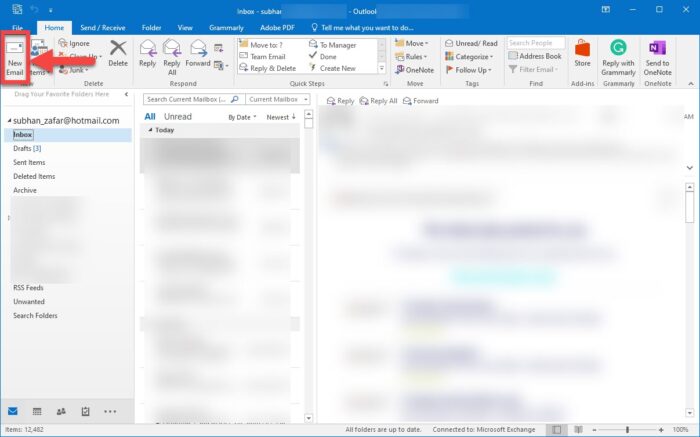Send the message to OneNote via the Send to OneNote button
The image size is (700, 437).
[x=657, y=57]
